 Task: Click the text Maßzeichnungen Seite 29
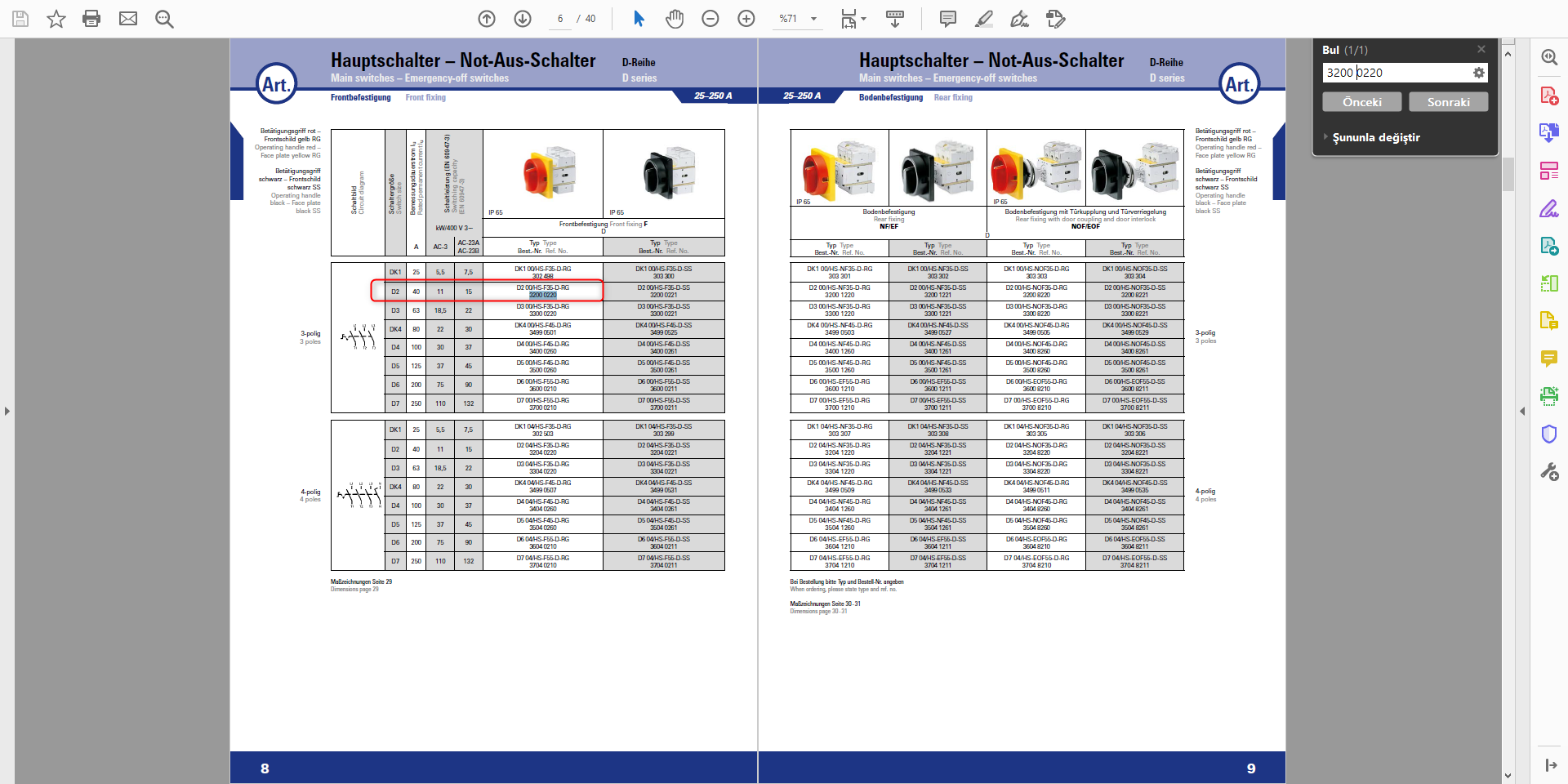coord(361,582)
